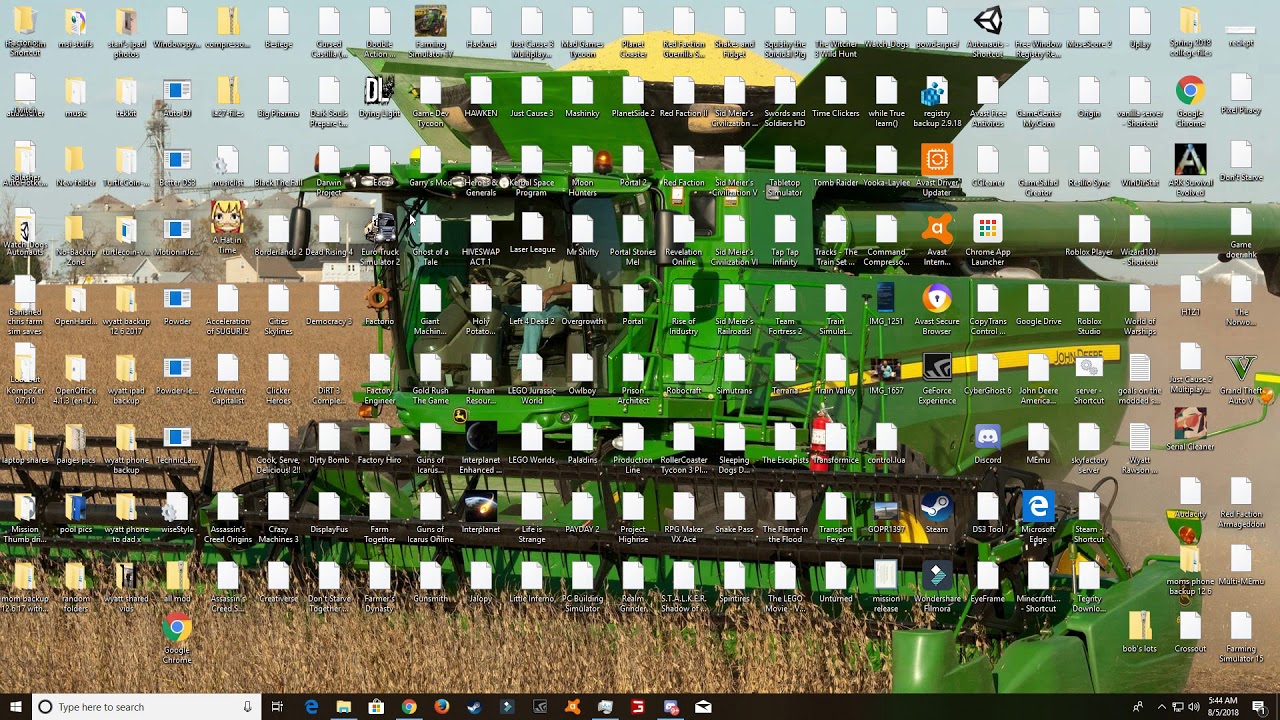Open the volume control in tray
Image resolution: width=1280 pixels, height=720 pixels.
click(x=1194, y=707)
